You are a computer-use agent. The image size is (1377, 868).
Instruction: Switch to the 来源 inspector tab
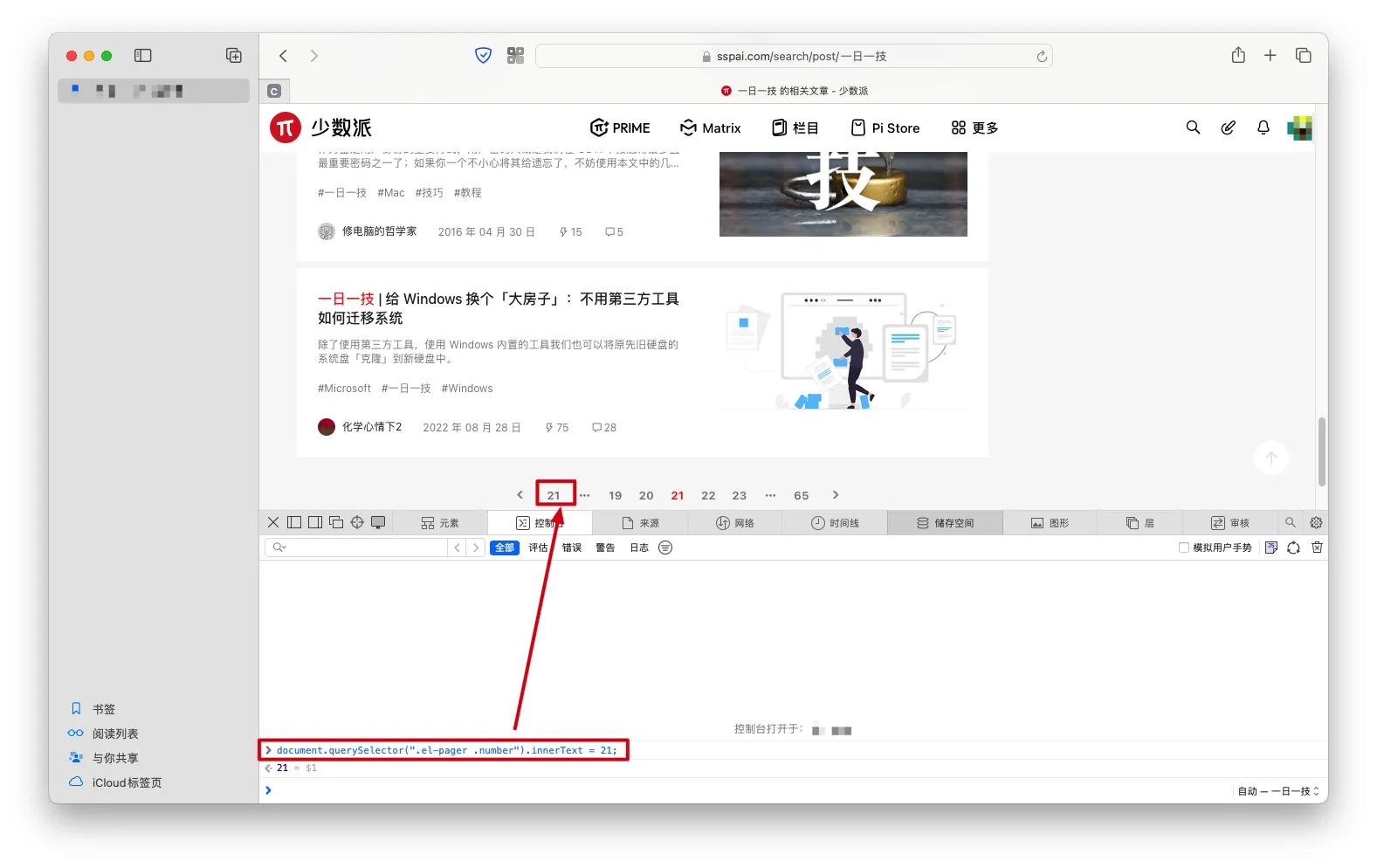641,523
